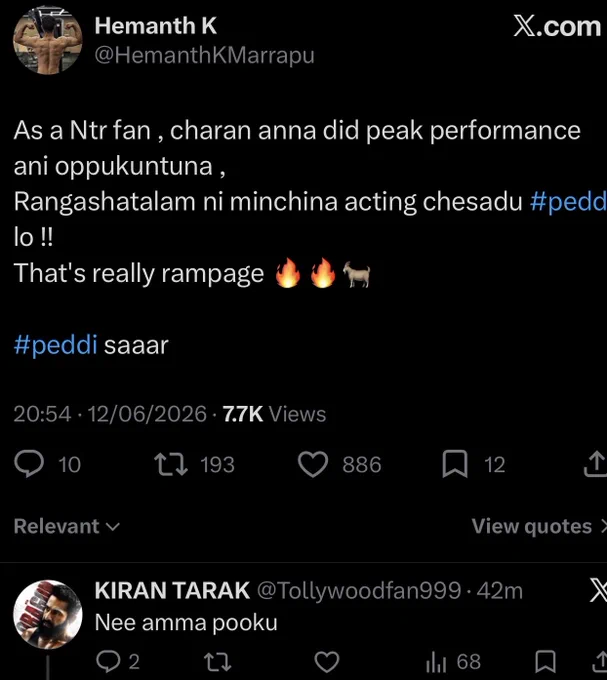Open KIRAN TARAK's profile avatar
Viewport: 607px width, 680px height.
pyautogui.click(x=48, y=614)
